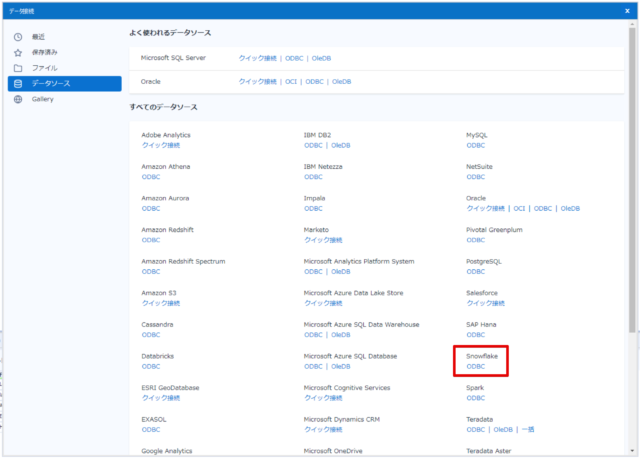
Task: Click クイック接続 for Microsoft SQL Server
Action: click(258, 58)
